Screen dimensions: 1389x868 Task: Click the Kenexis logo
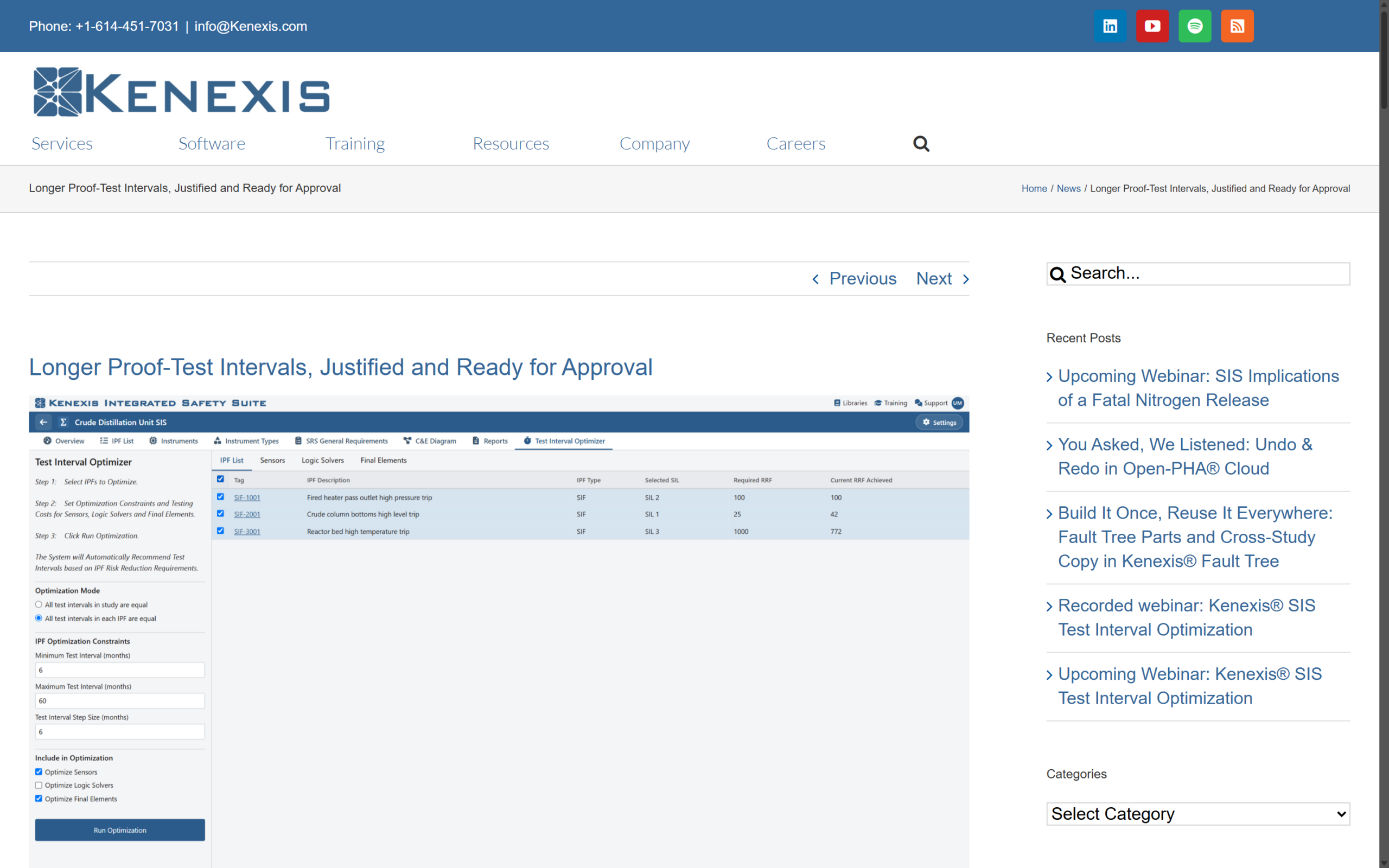pyautogui.click(x=181, y=92)
